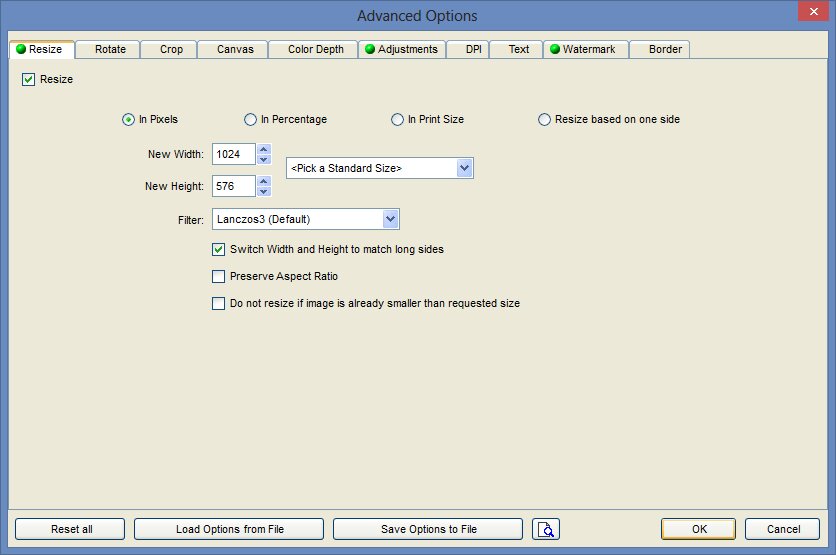Click the Reset all button
This screenshot has height=555, width=836.
click(x=70, y=529)
